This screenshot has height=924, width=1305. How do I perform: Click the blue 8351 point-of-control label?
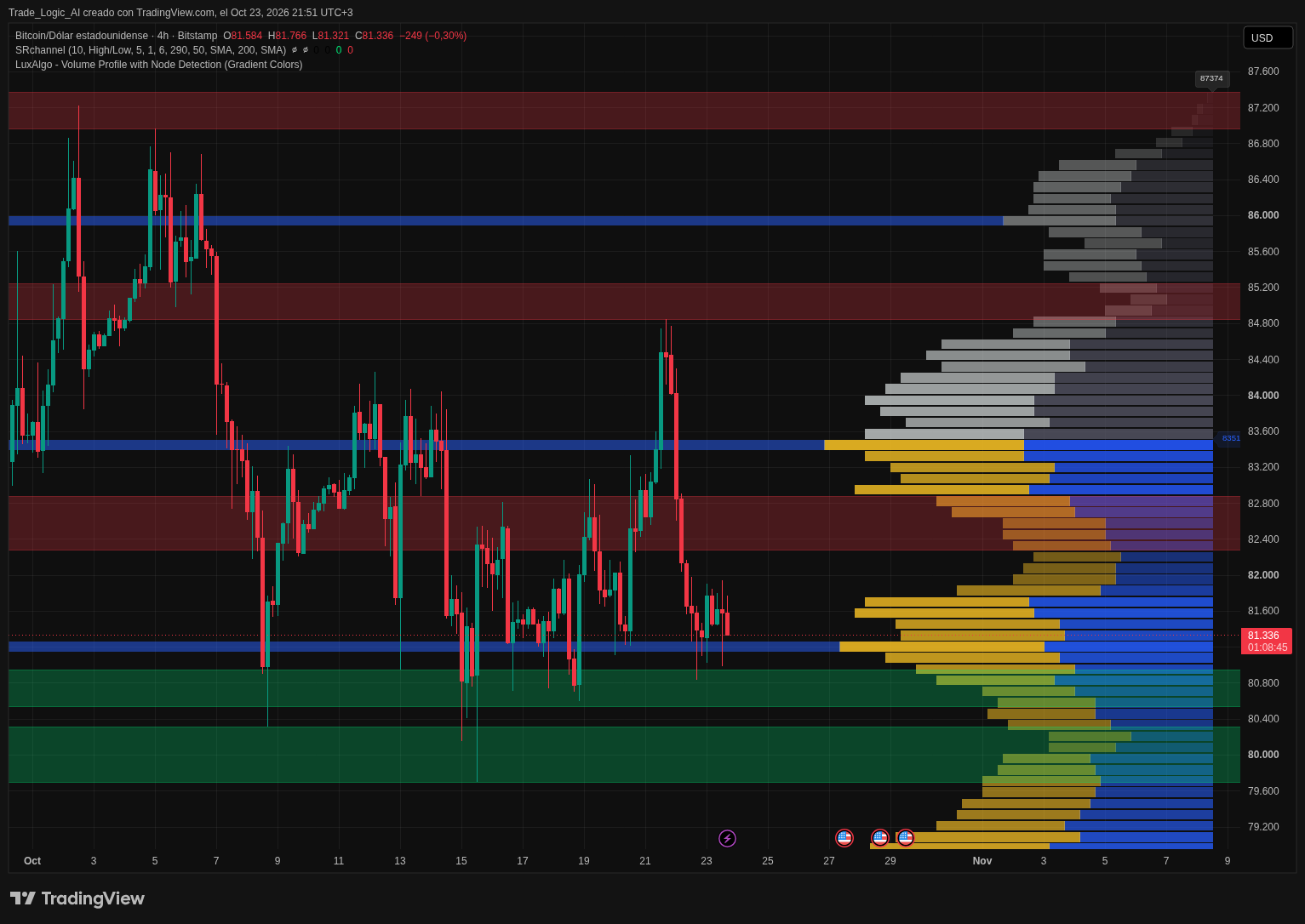(x=1231, y=438)
